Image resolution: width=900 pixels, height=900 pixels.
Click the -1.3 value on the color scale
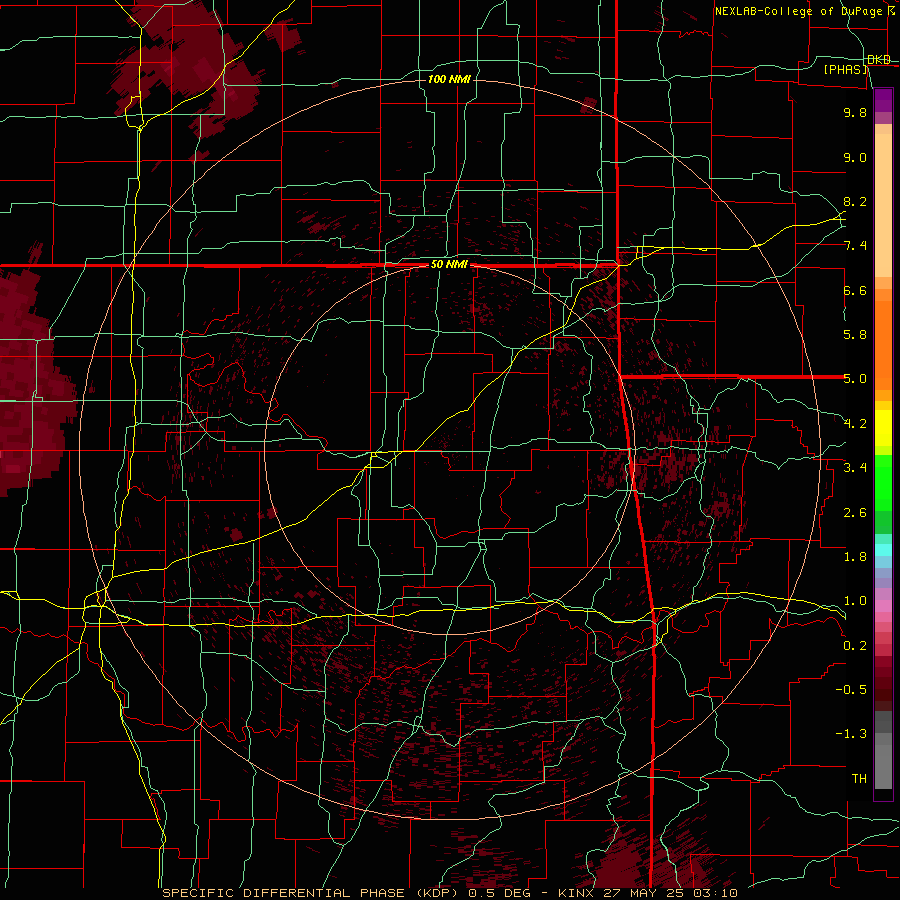tap(851, 734)
